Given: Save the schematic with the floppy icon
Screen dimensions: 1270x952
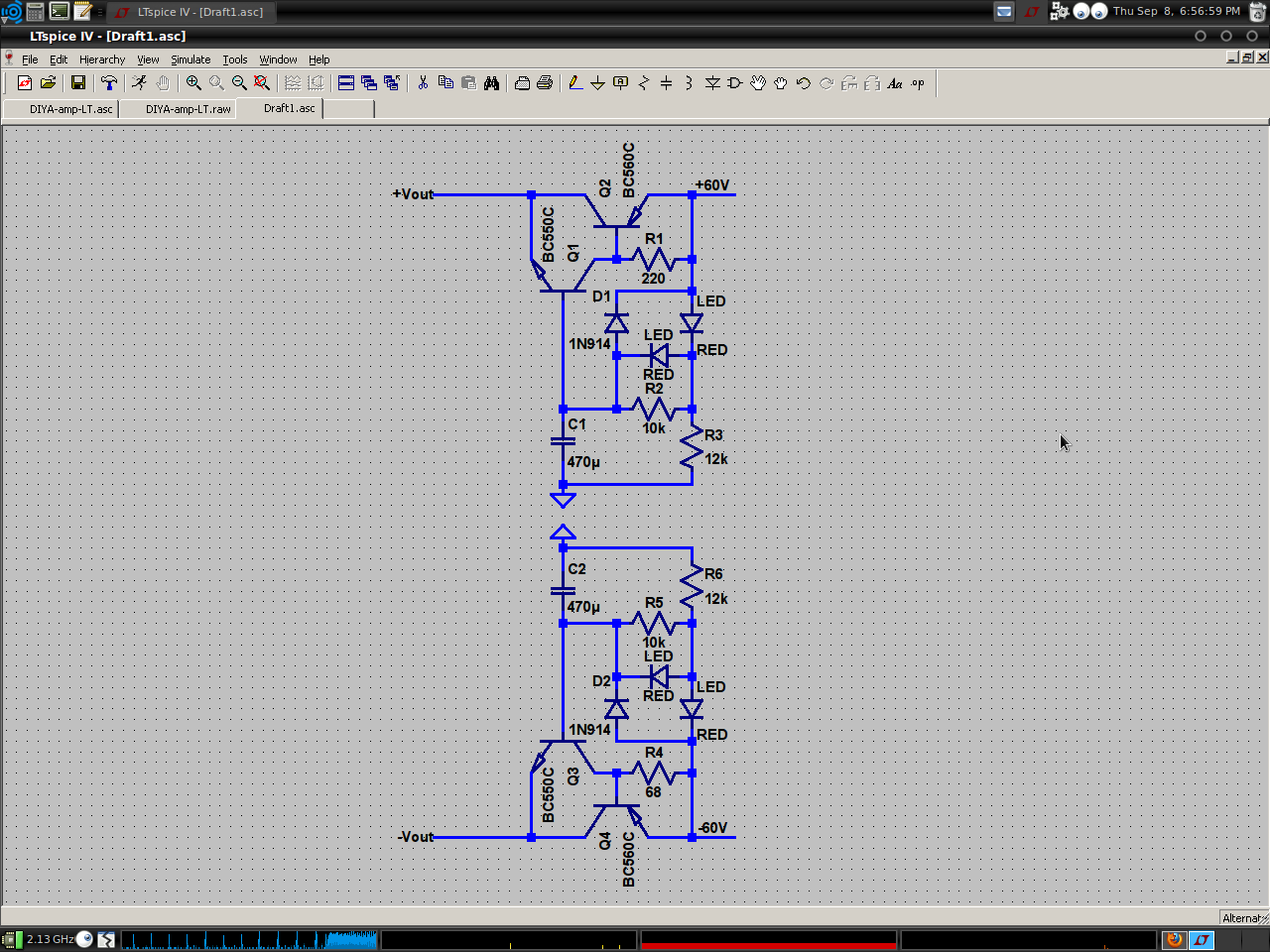Looking at the screenshot, I should click(x=78, y=83).
